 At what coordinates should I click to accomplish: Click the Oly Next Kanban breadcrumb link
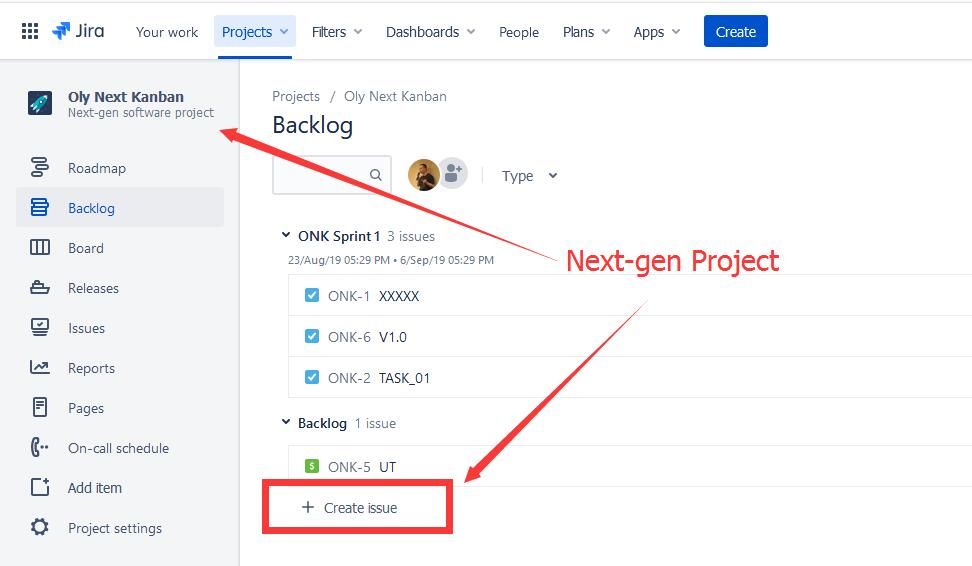[x=395, y=96]
